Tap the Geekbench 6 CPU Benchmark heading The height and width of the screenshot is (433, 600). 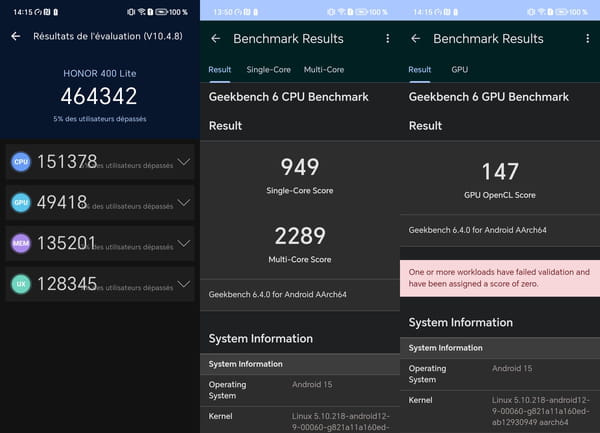pyautogui.click(x=289, y=97)
